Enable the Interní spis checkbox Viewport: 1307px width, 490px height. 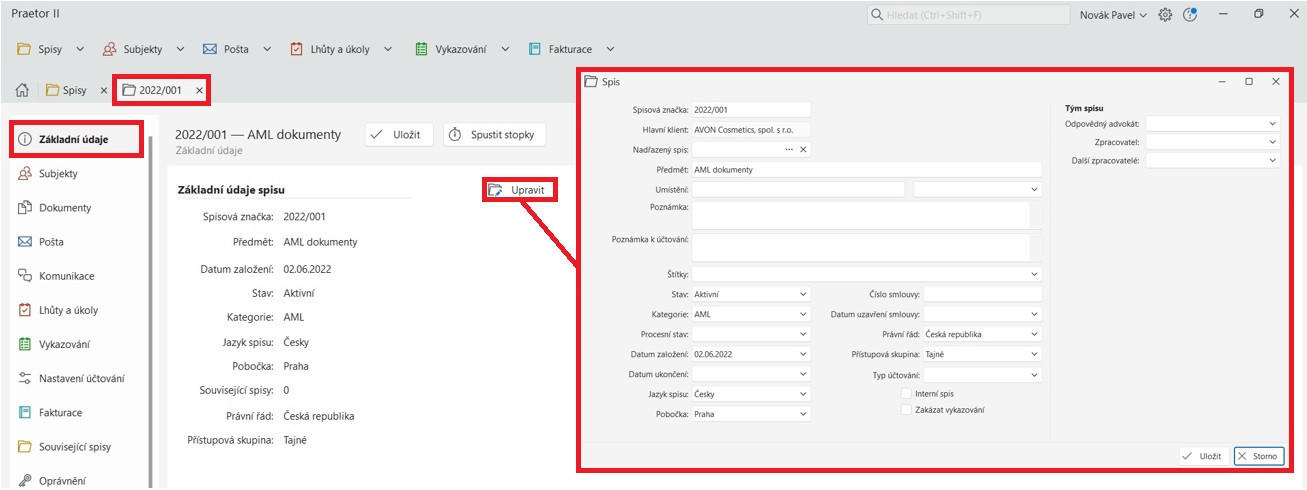(x=906, y=394)
